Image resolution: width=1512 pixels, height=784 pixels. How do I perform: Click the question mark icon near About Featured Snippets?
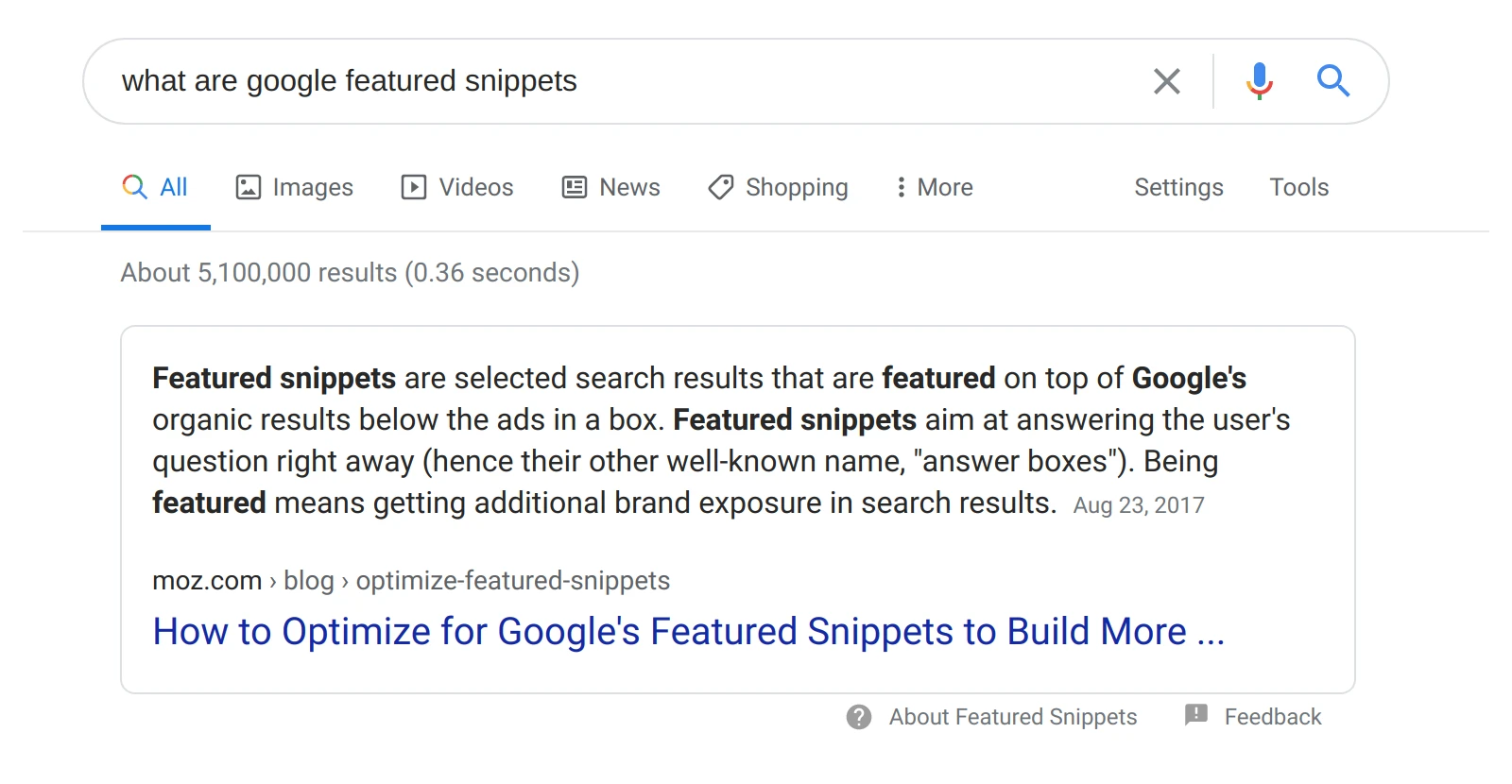coord(858,717)
